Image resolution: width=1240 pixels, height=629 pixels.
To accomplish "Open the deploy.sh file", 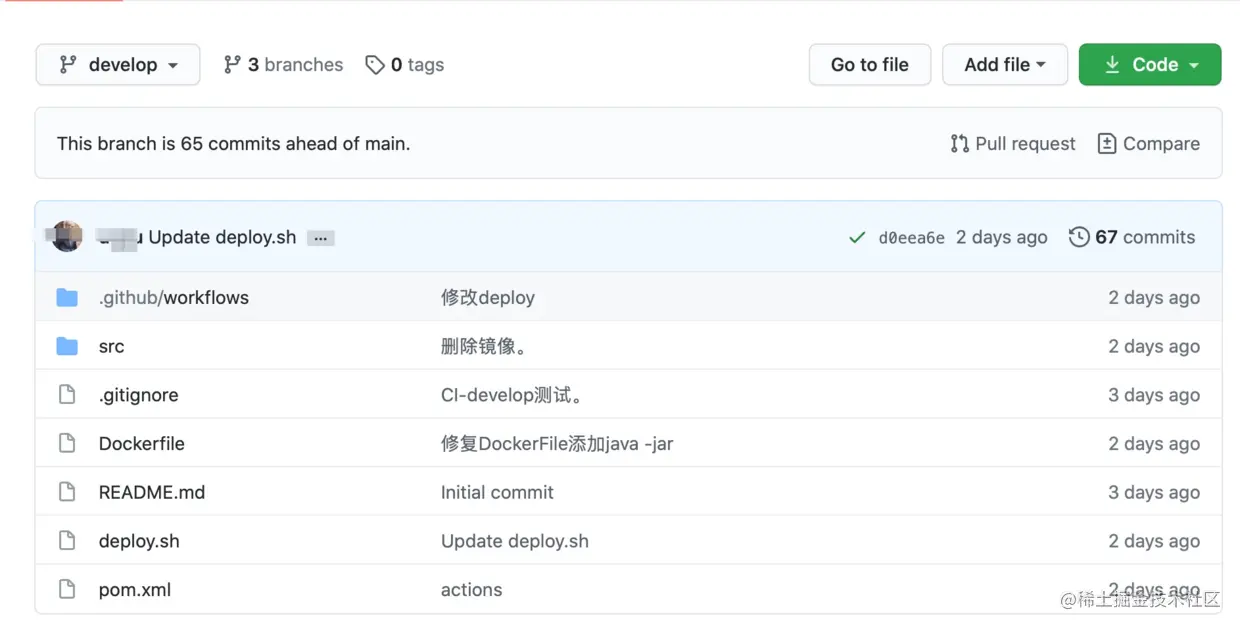I will [x=139, y=541].
